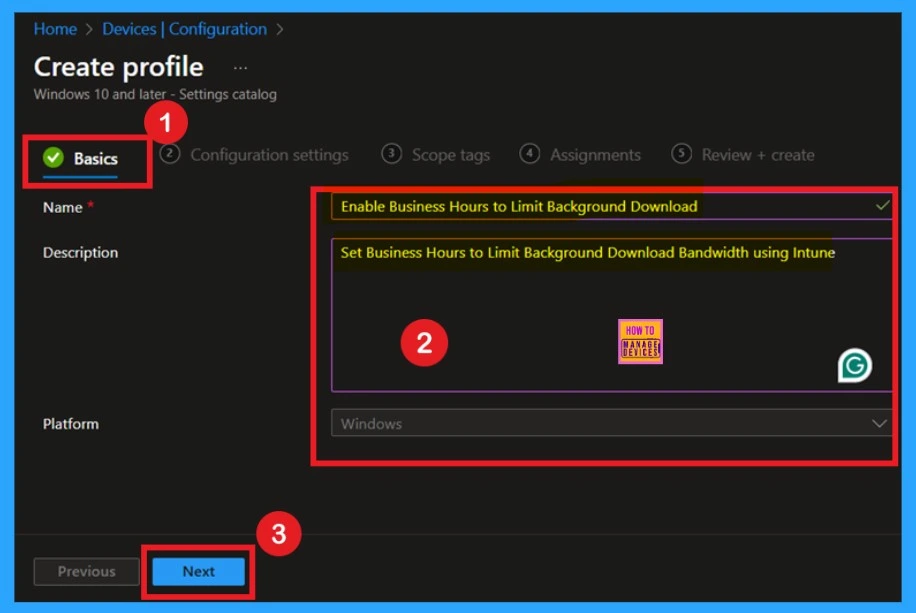Click the Name input field

click(x=611, y=206)
